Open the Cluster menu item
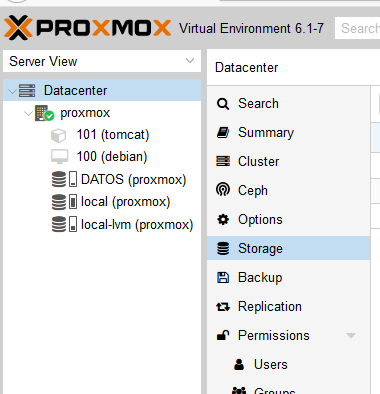 [288, 161]
